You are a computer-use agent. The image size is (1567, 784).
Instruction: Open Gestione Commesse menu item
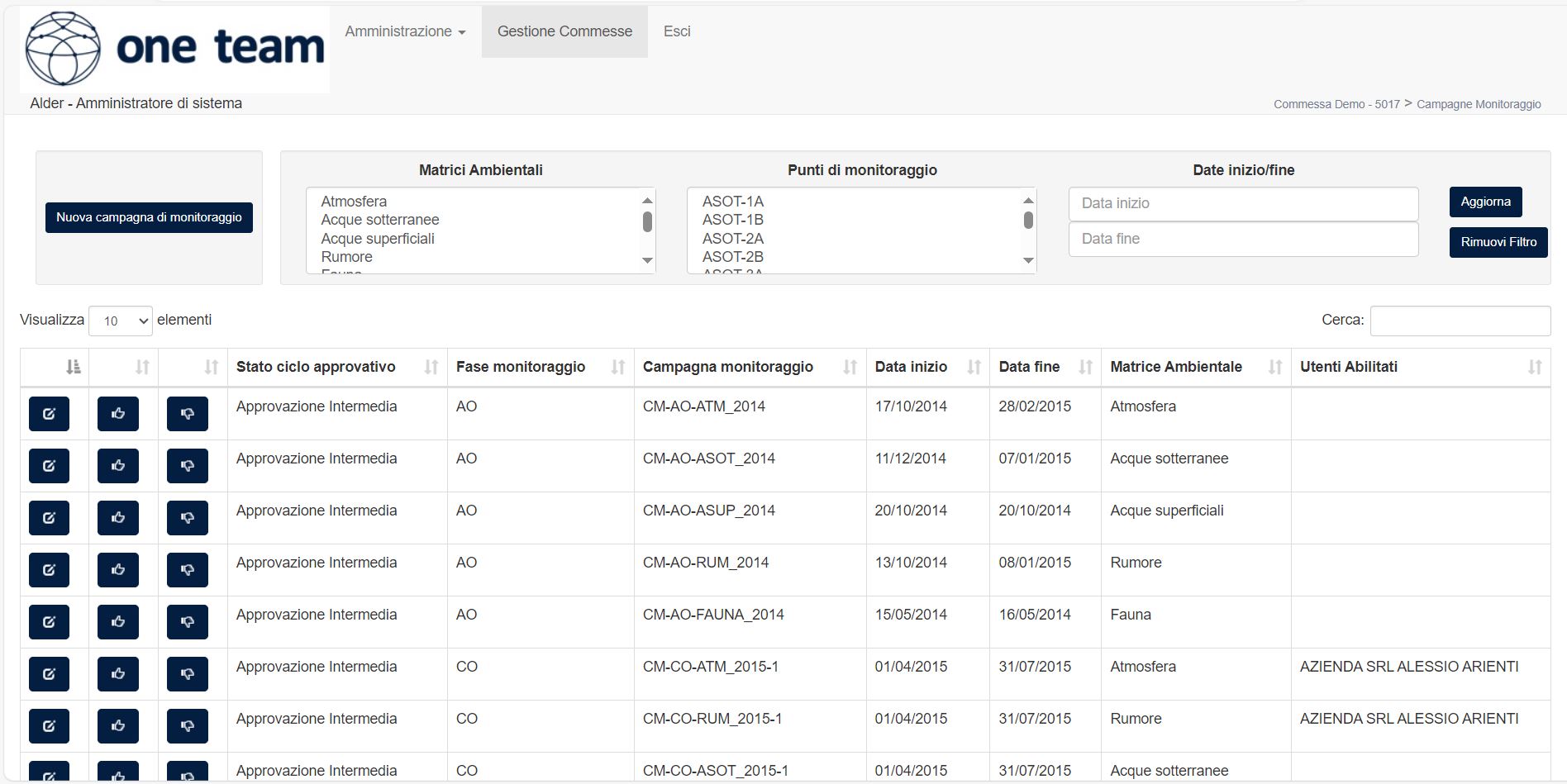(564, 31)
